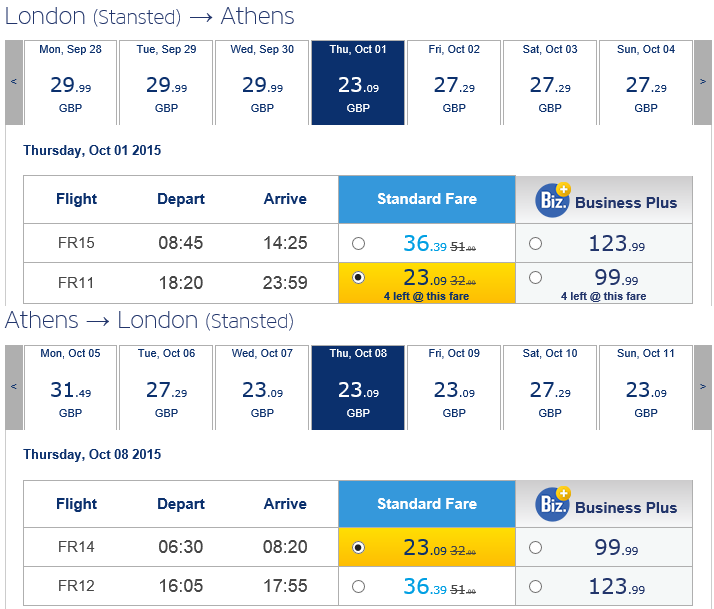This screenshot has width=714, height=609.
Task: Click the outbound Standard Fare column header
Action: [427, 200]
